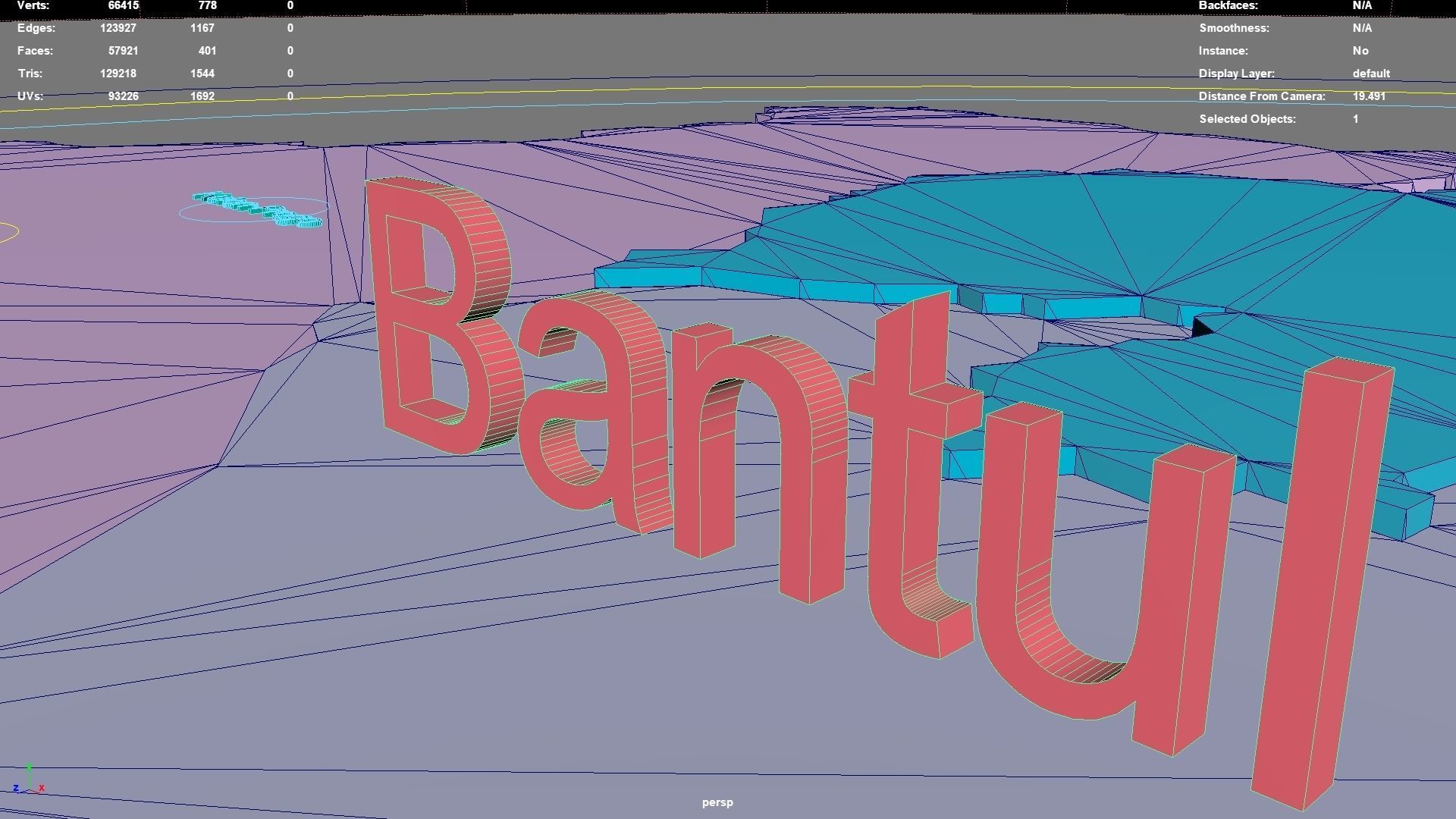Click the zero in the UVs row
1456x819 pixels.
point(290,96)
